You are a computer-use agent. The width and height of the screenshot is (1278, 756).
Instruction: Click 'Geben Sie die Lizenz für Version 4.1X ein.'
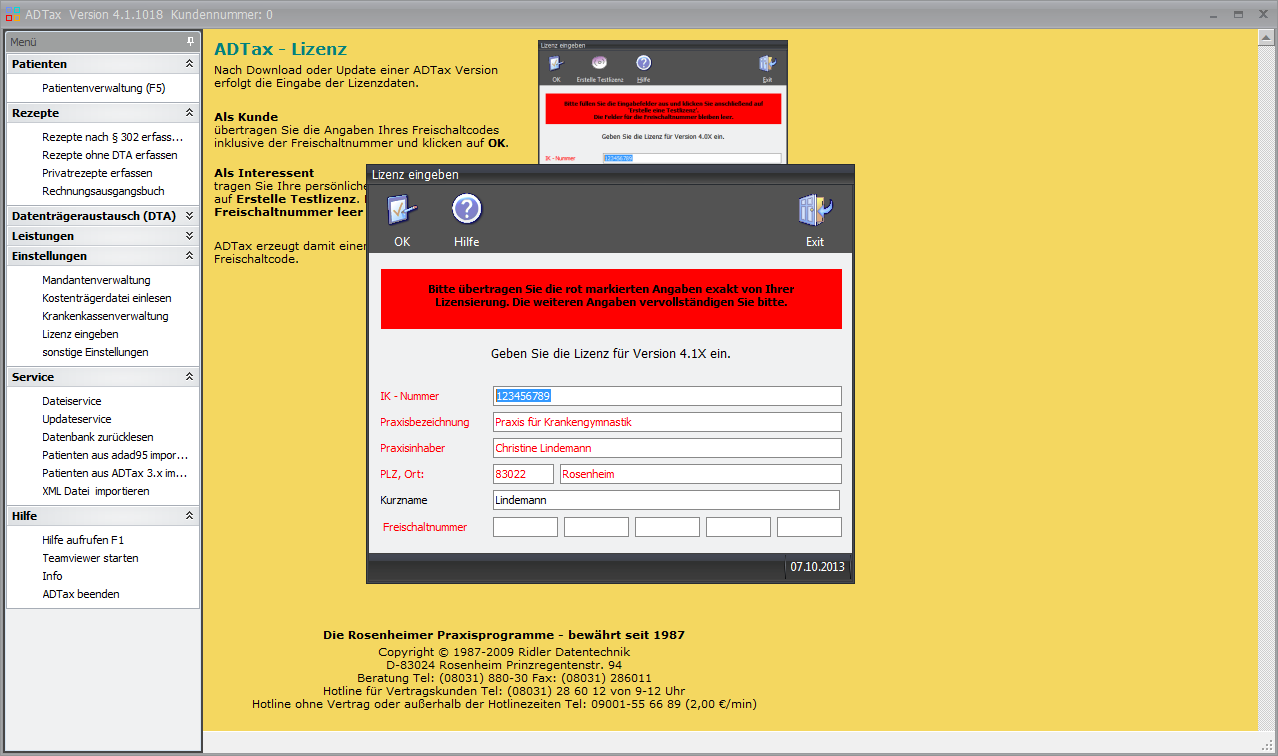[x=611, y=354]
